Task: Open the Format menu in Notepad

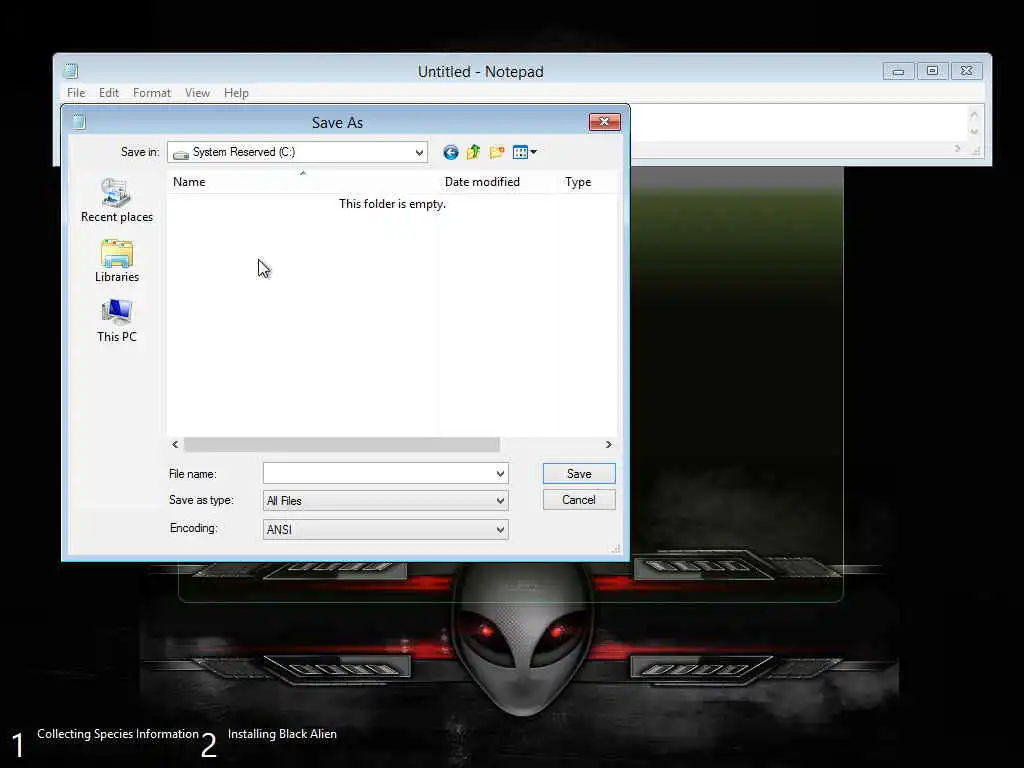Action: point(152,93)
